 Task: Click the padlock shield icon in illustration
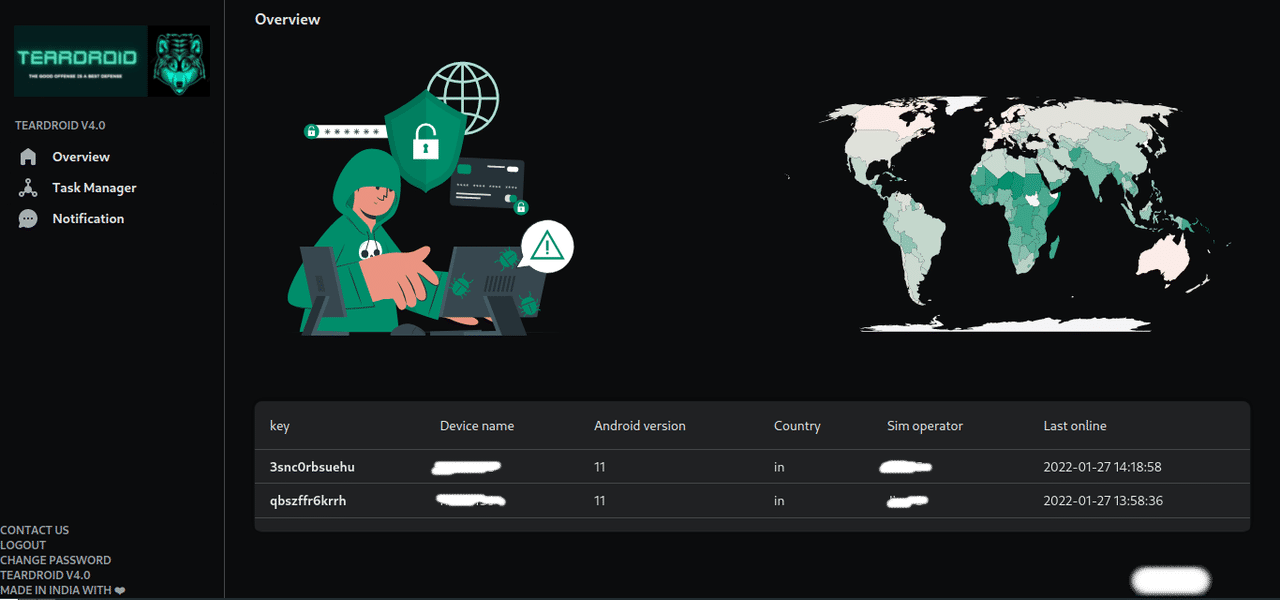tap(426, 142)
